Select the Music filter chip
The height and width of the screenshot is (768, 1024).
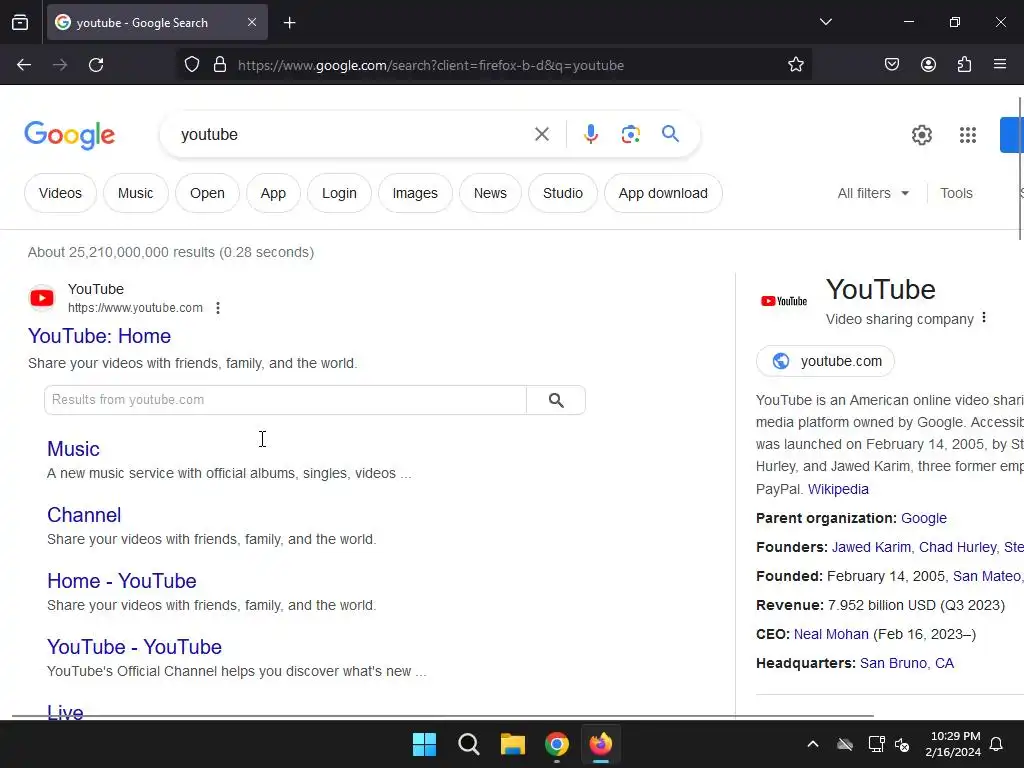coord(135,193)
